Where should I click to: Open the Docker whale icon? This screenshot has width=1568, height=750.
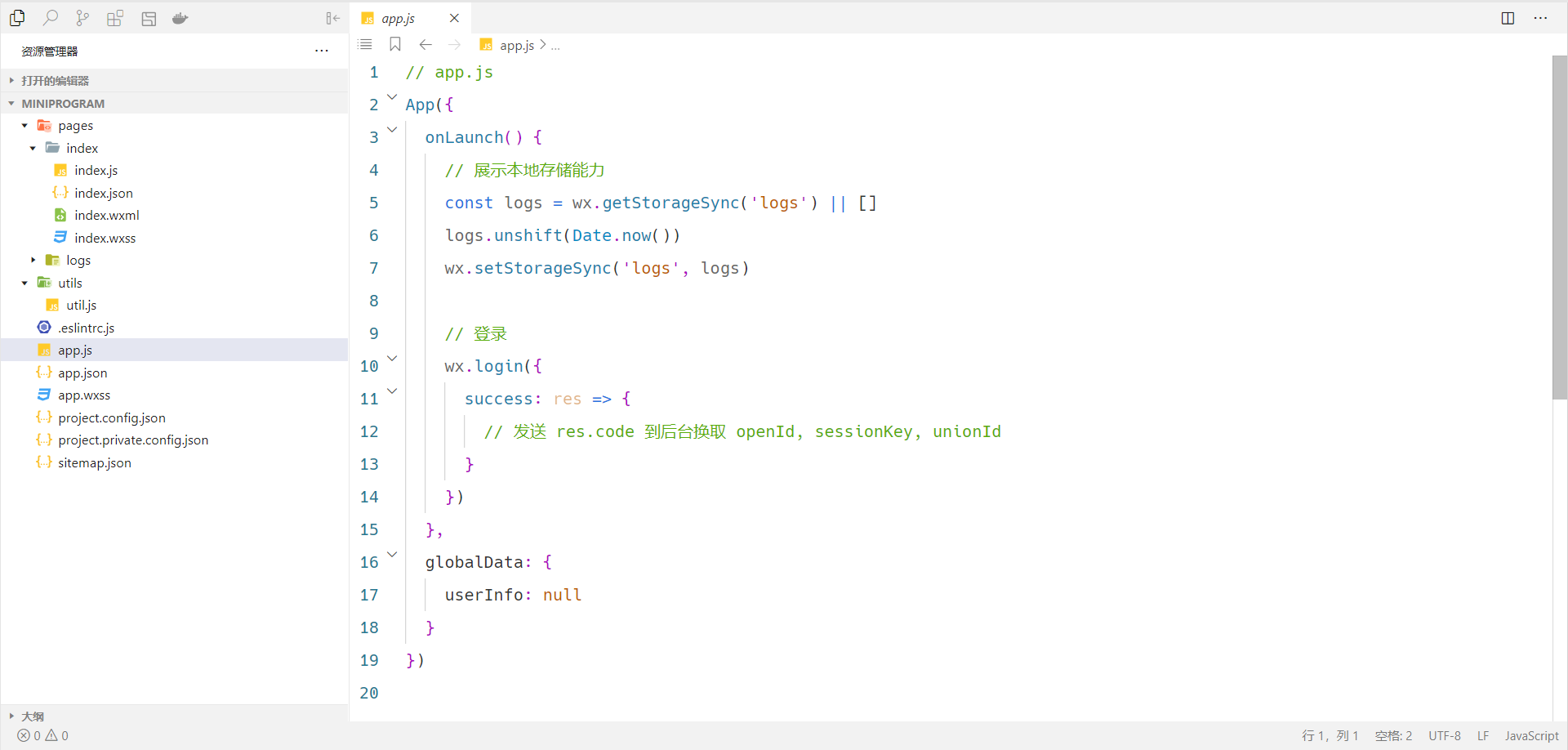coord(180,18)
